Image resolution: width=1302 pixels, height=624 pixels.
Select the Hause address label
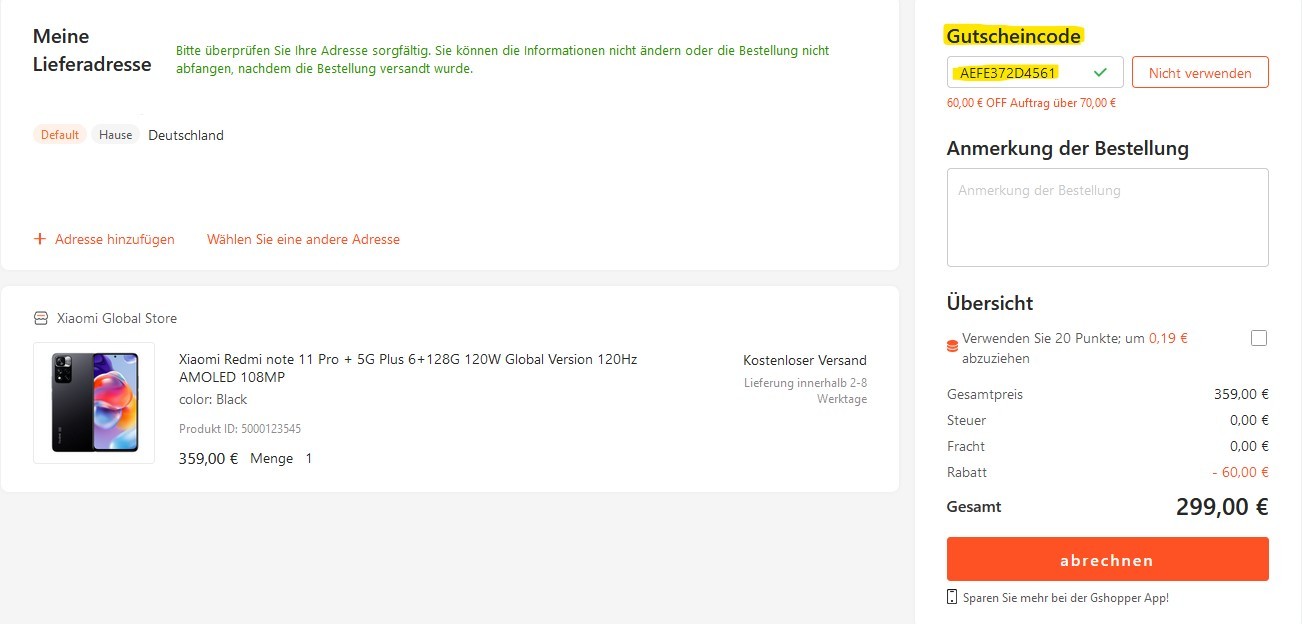[116, 135]
